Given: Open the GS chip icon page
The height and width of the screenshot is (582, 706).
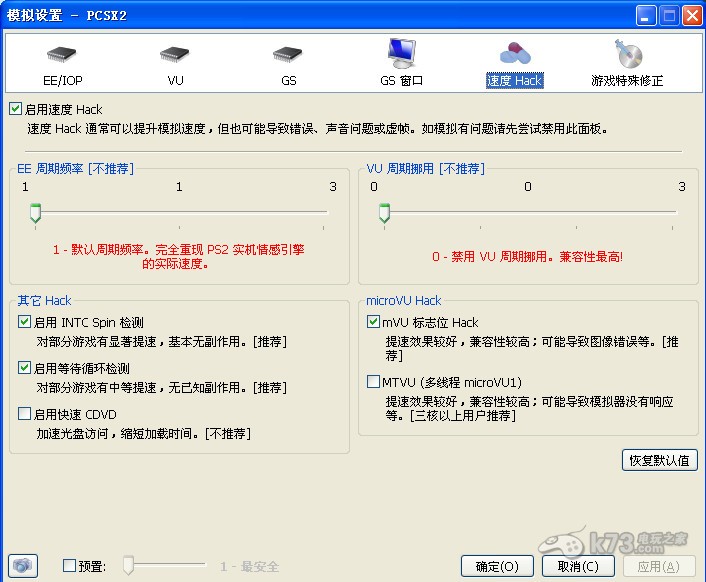Looking at the screenshot, I should point(288,55).
